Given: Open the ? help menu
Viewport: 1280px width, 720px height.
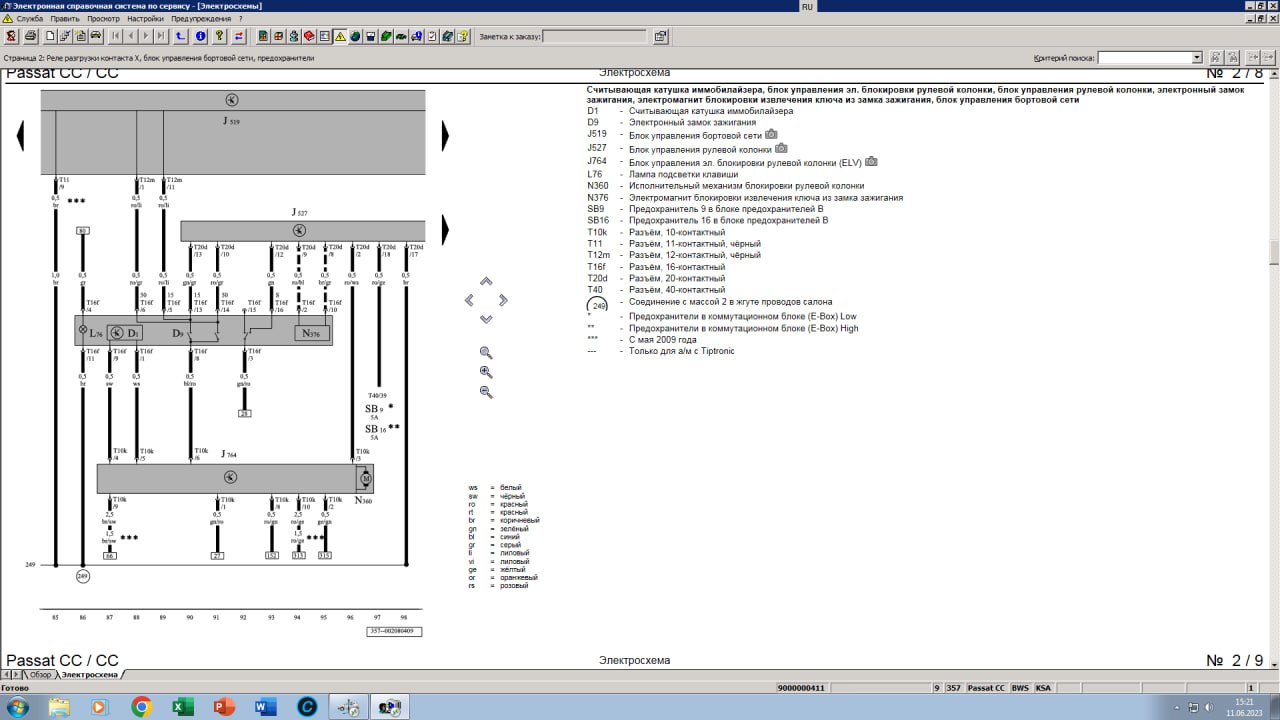Looking at the screenshot, I should click(x=240, y=18).
